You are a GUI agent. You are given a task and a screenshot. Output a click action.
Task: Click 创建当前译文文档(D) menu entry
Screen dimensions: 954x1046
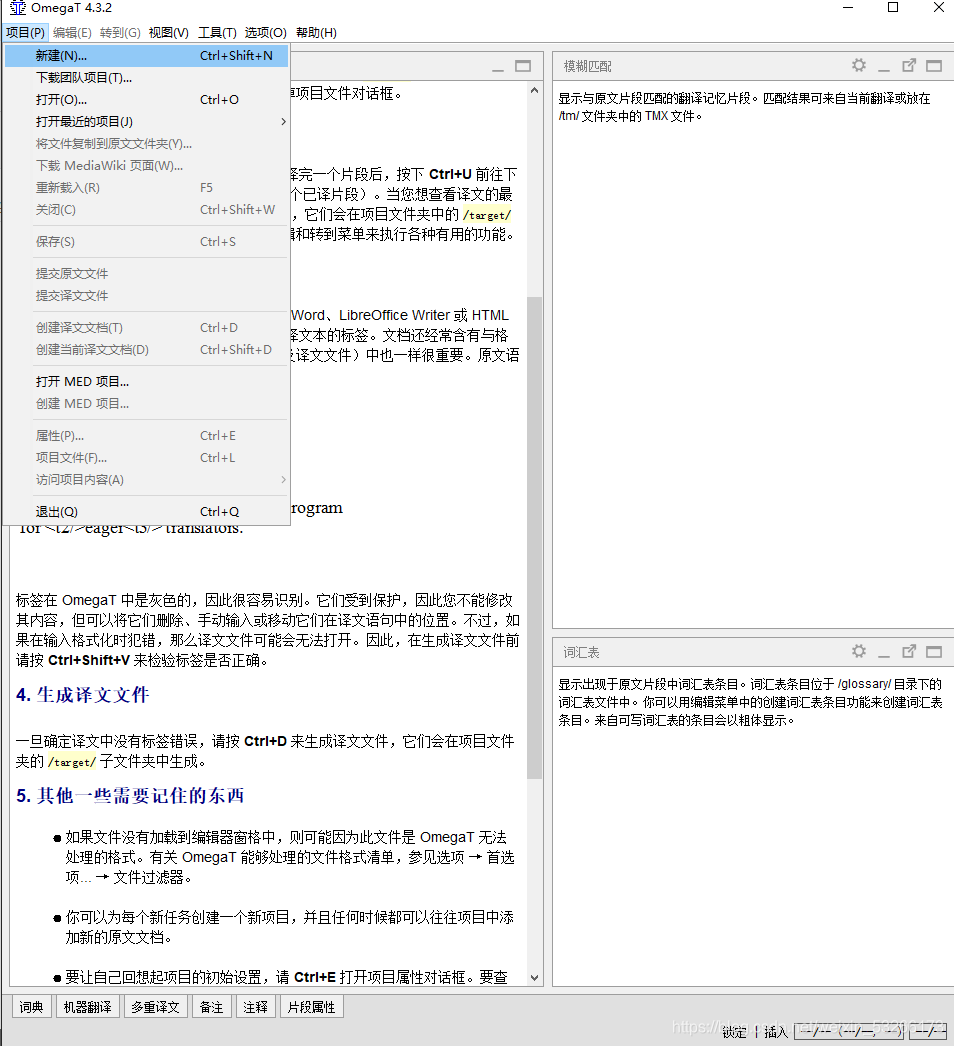[147, 350]
